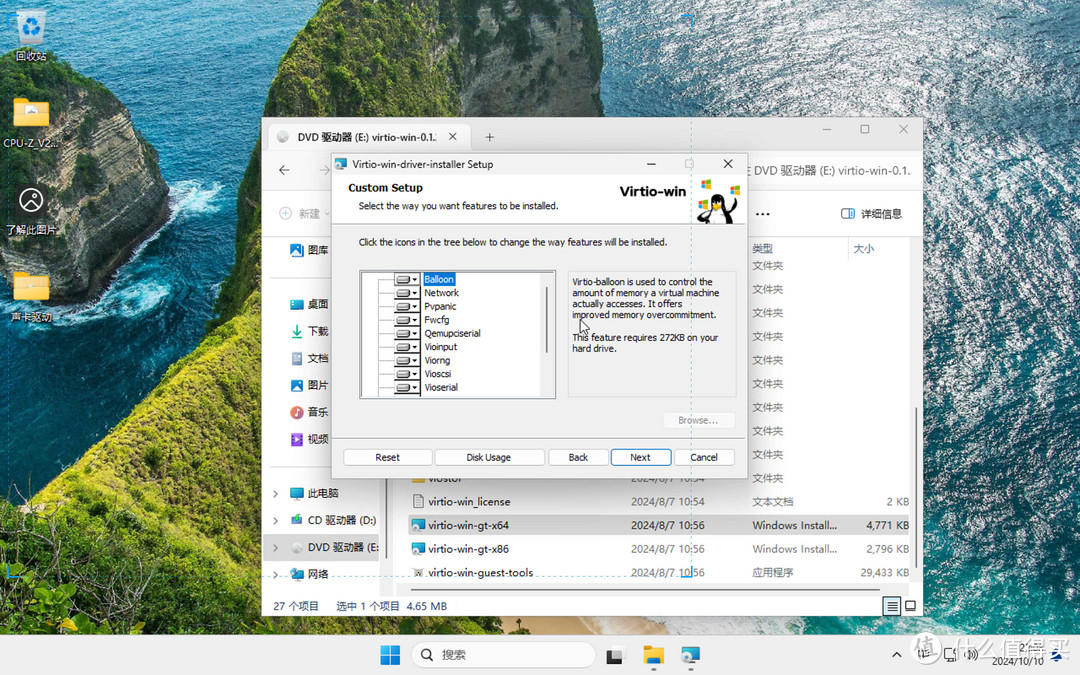1080x675 pixels.
Task: Click the Balloon feature drive icon
Action: 404,279
